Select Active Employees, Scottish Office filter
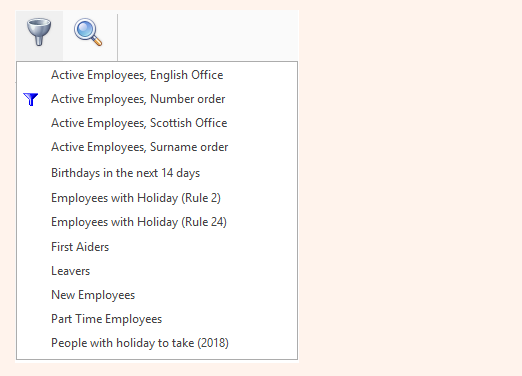522x376 pixels. (139, 123)
